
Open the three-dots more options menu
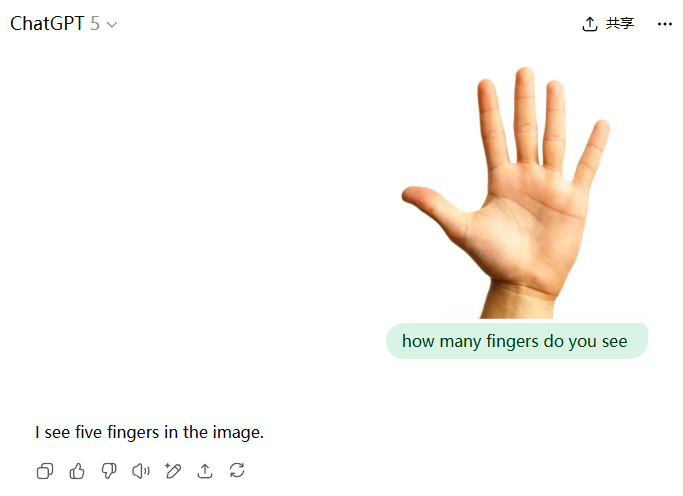coord(665,24)
